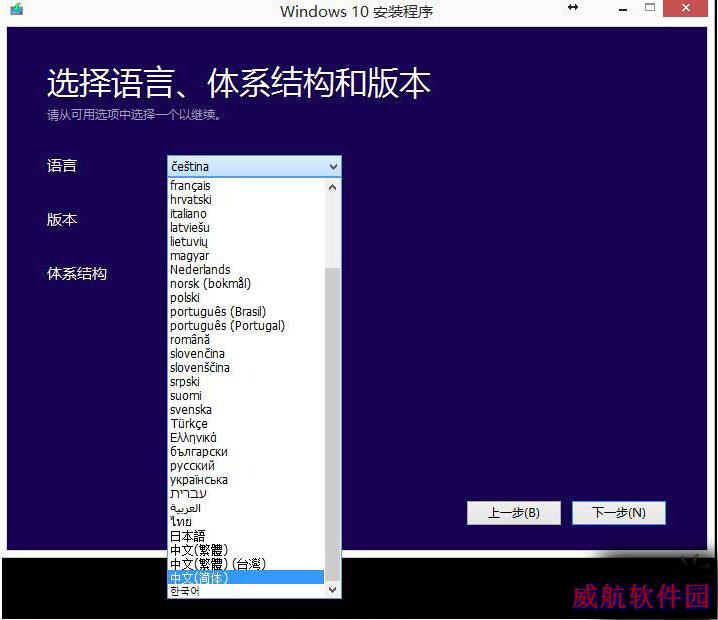
Task: Choose 日本語 from the list
Action: tap(246, 536)
